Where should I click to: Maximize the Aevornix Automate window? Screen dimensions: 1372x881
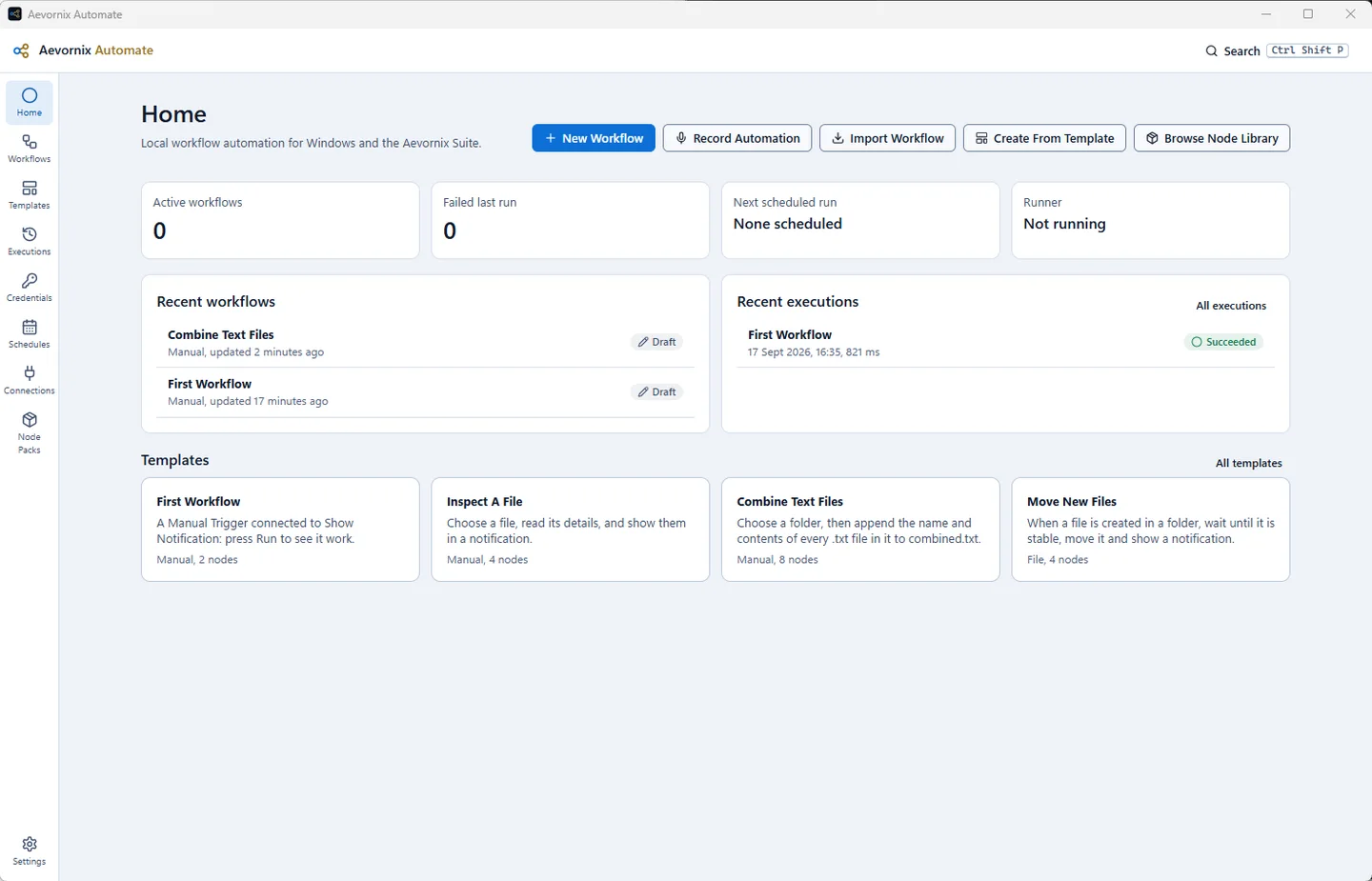pos(1308,14)
